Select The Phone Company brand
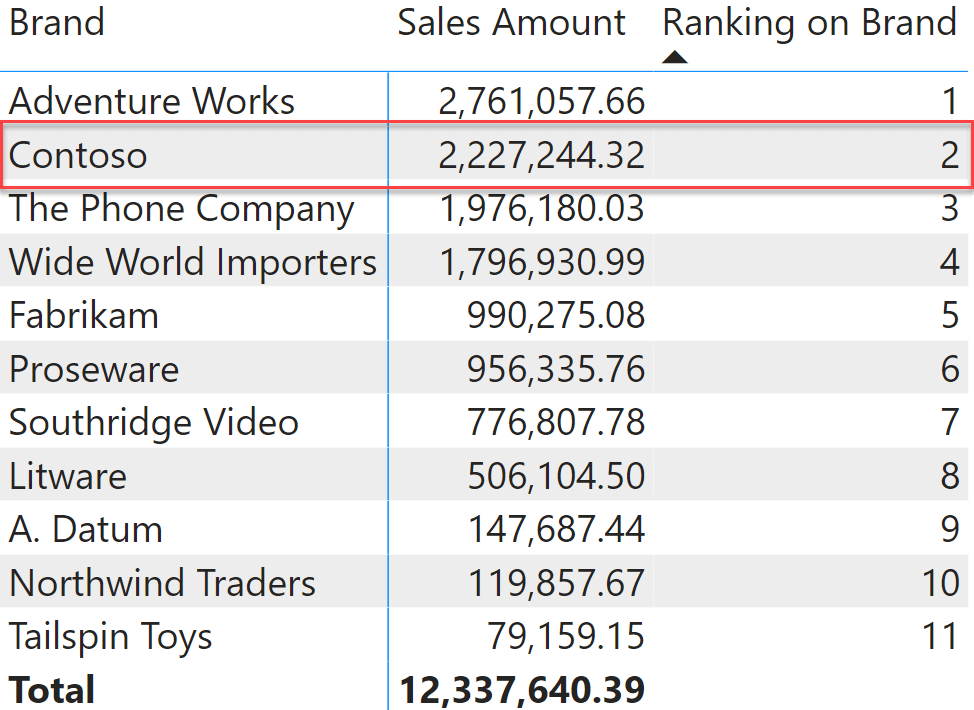 pos(181,209)
